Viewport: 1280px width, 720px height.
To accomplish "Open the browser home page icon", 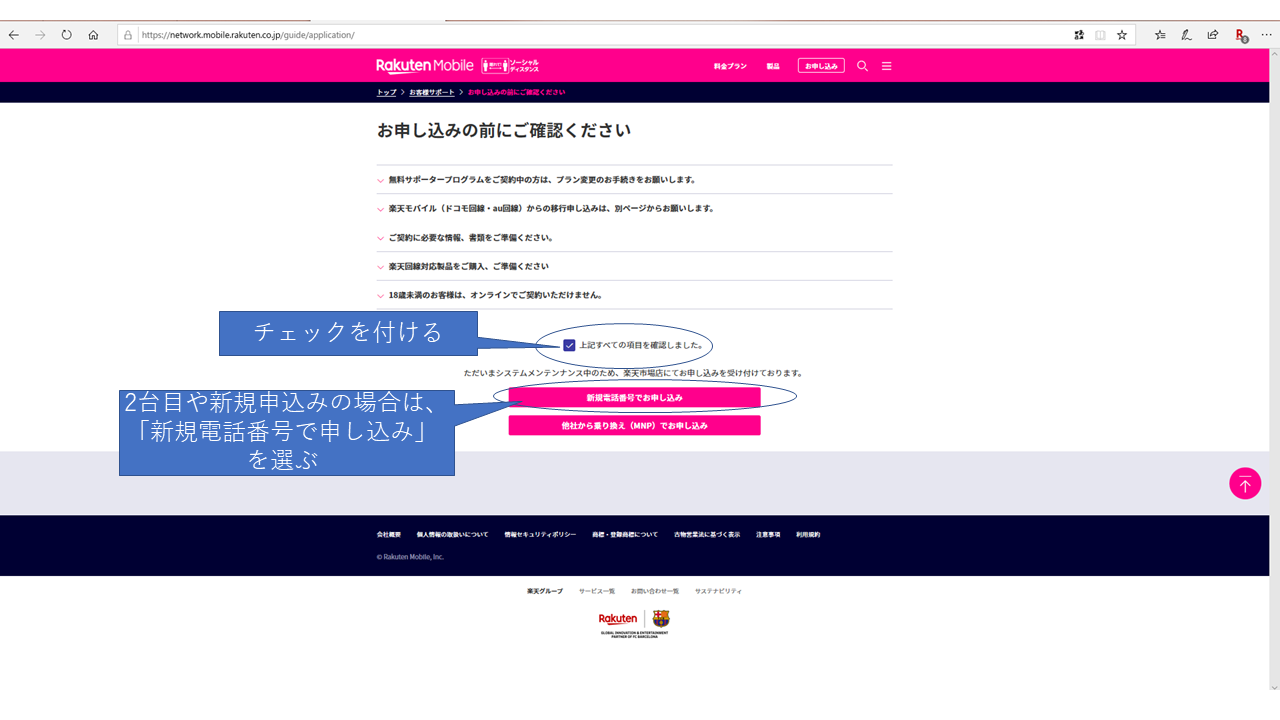I will tap(93, 34).
